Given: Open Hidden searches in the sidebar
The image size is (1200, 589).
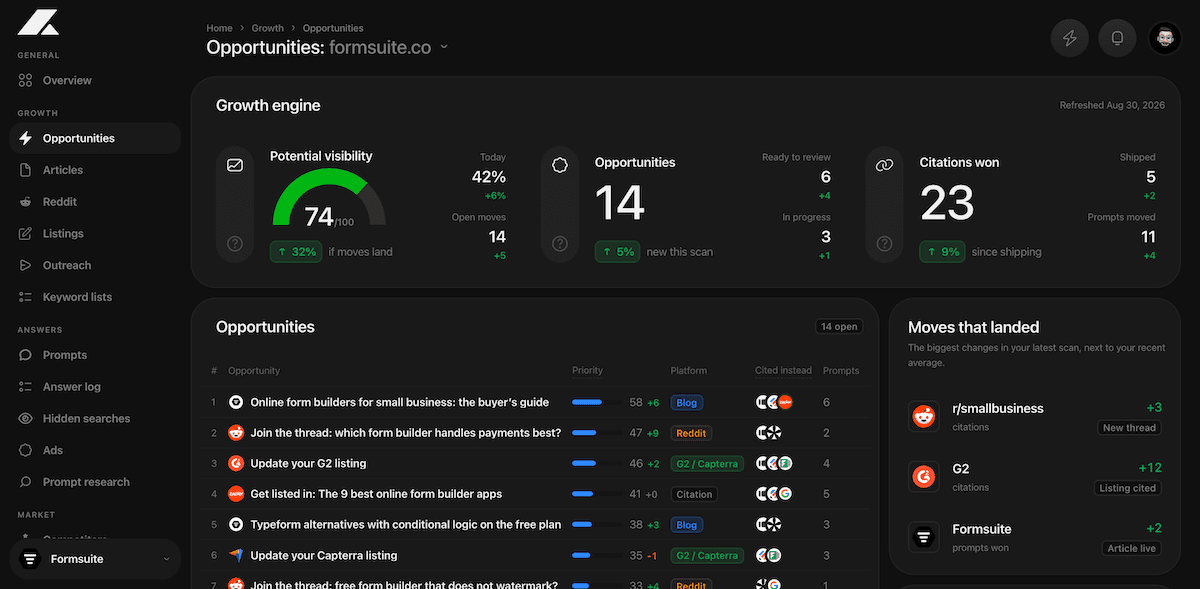Looking at the screenshot, I should point(95,418).
